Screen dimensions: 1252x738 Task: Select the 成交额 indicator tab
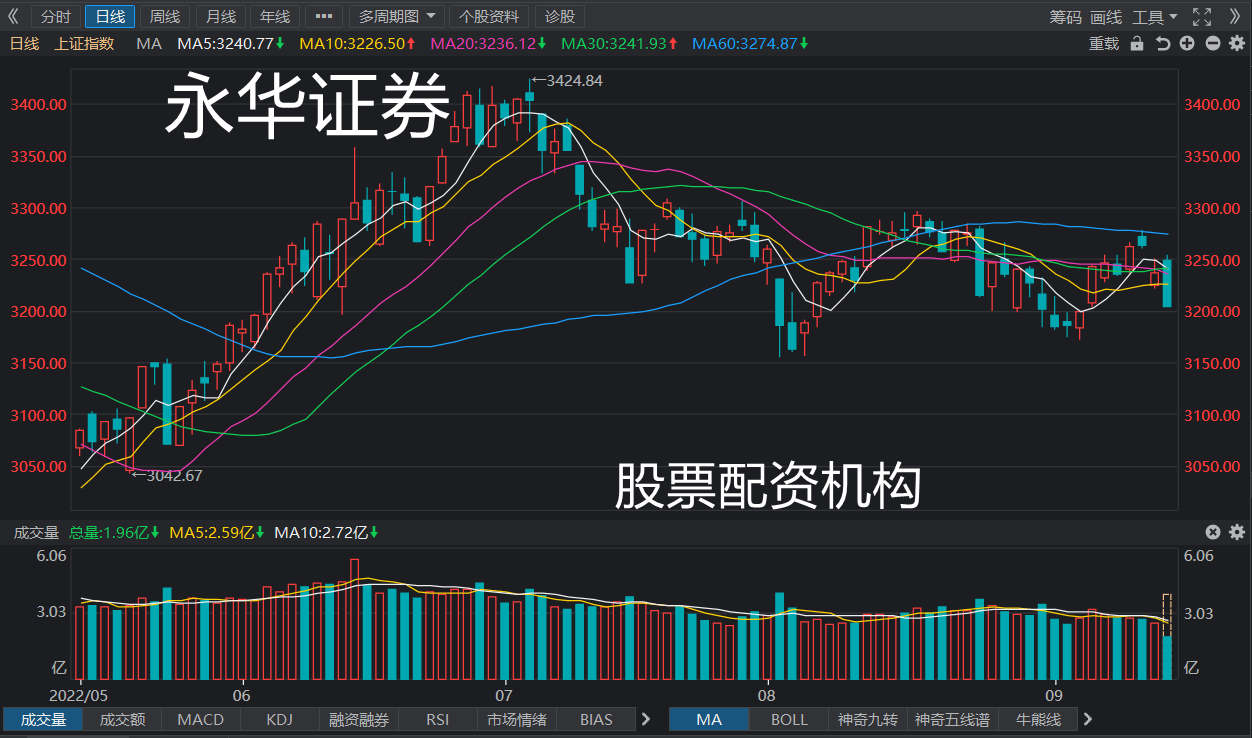tap(123, 719)
